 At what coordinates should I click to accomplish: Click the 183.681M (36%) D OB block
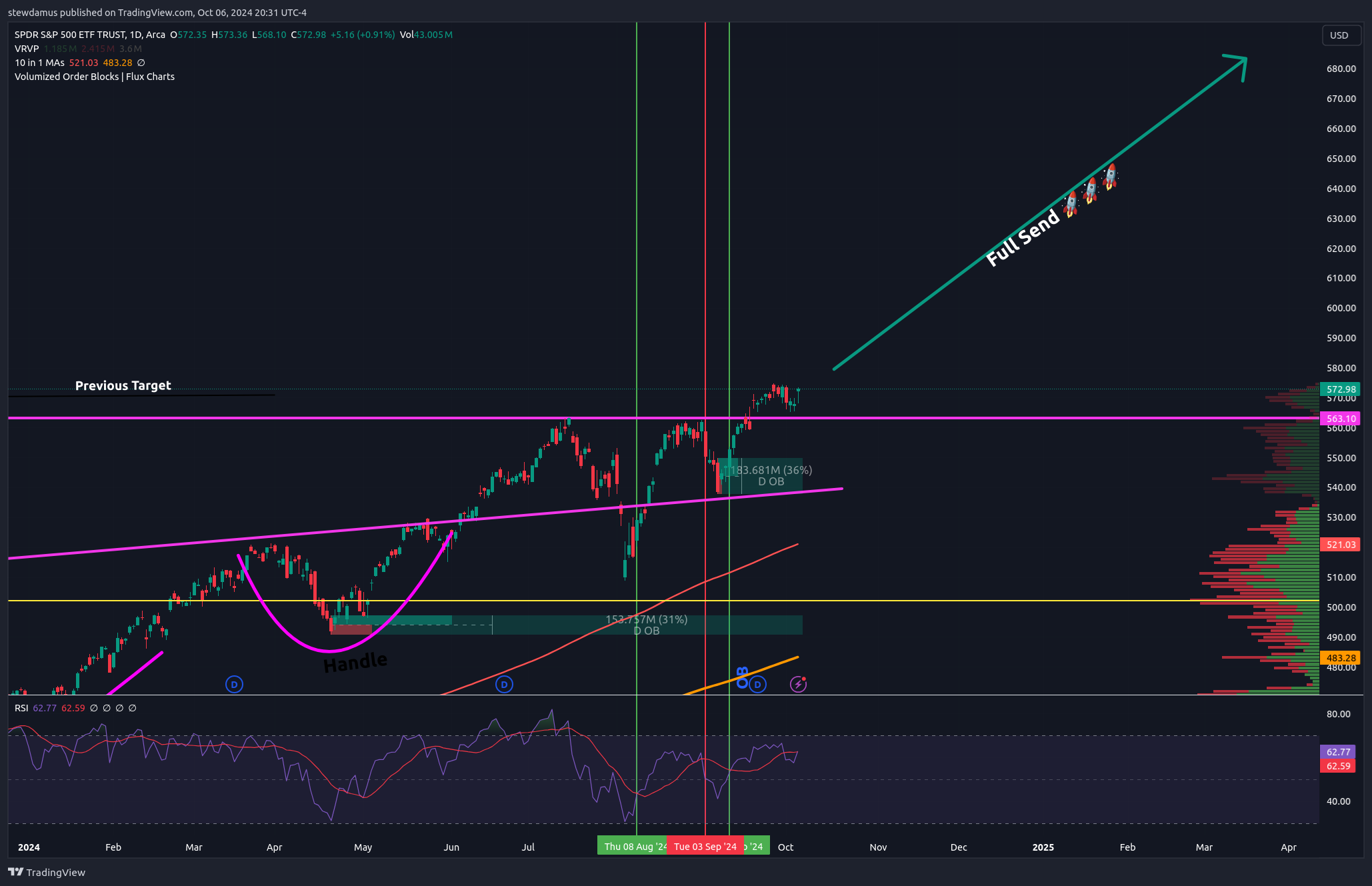[771, 476]
